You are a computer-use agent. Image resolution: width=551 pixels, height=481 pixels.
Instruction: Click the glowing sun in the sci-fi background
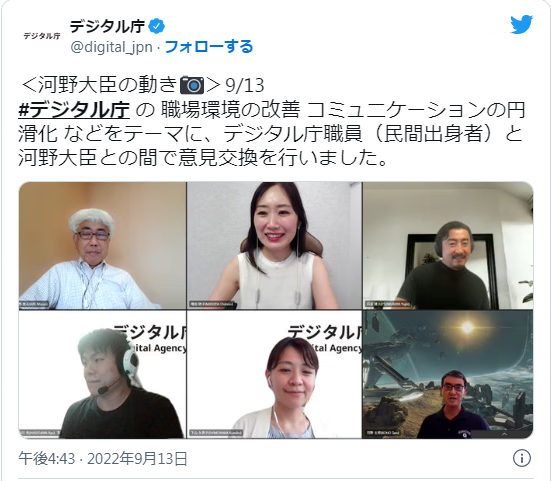(x=467, y=328)
